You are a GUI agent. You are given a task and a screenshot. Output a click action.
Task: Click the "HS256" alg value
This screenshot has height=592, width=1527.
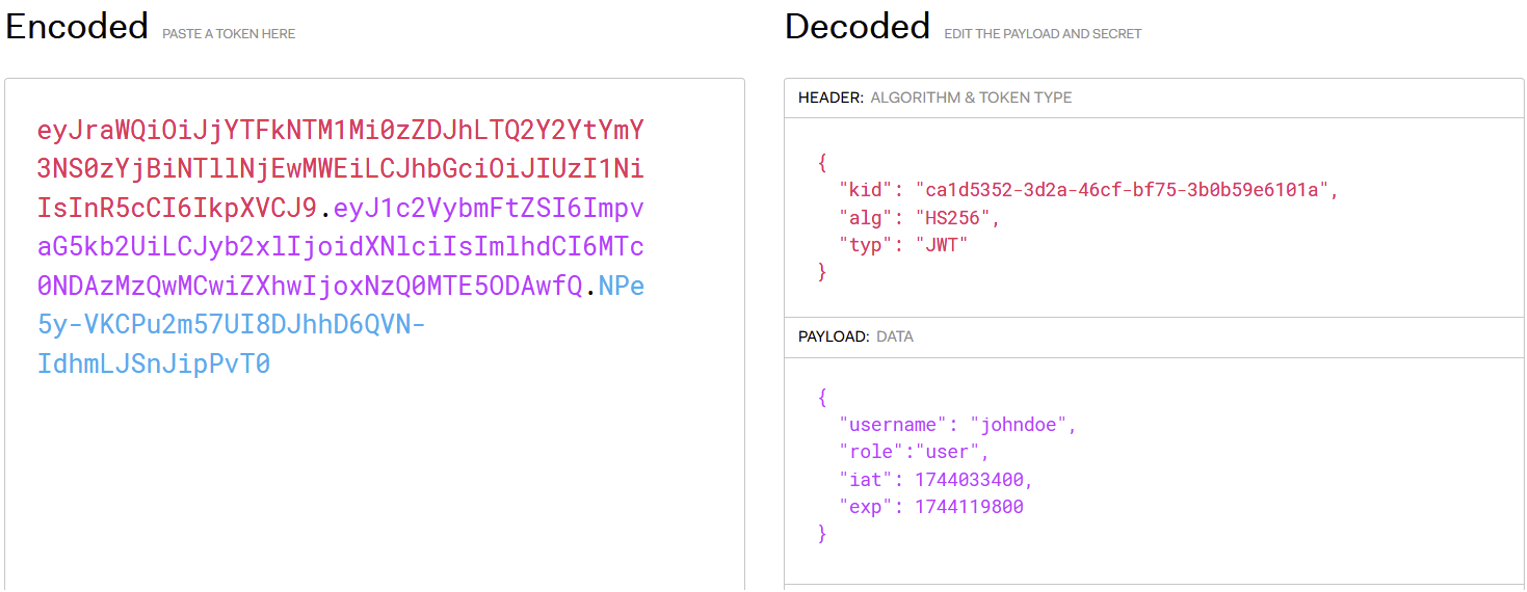(956, 217)
